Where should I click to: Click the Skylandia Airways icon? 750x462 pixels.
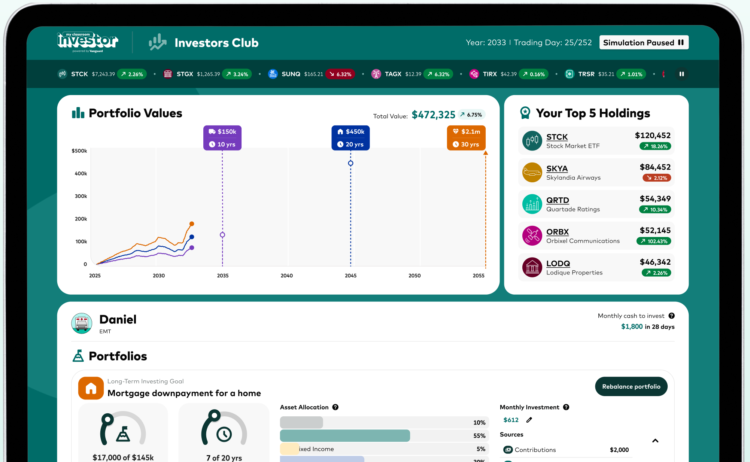click(532, 172)
